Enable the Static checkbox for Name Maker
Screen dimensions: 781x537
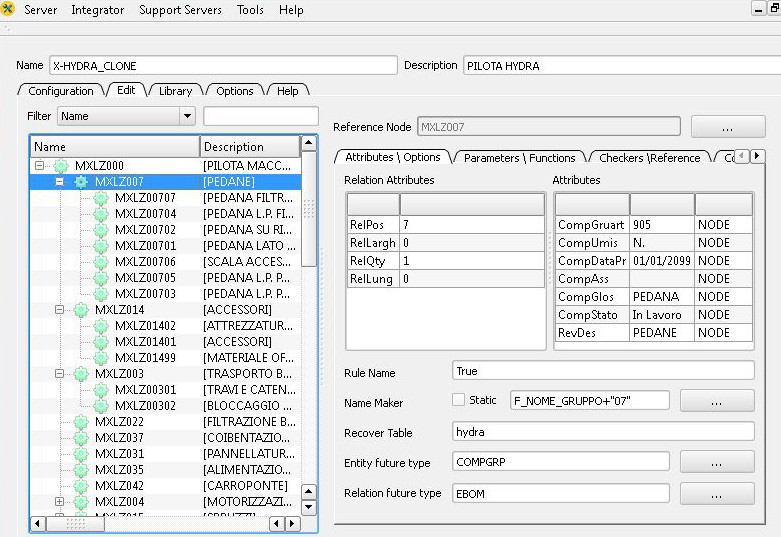coord(459,400)
